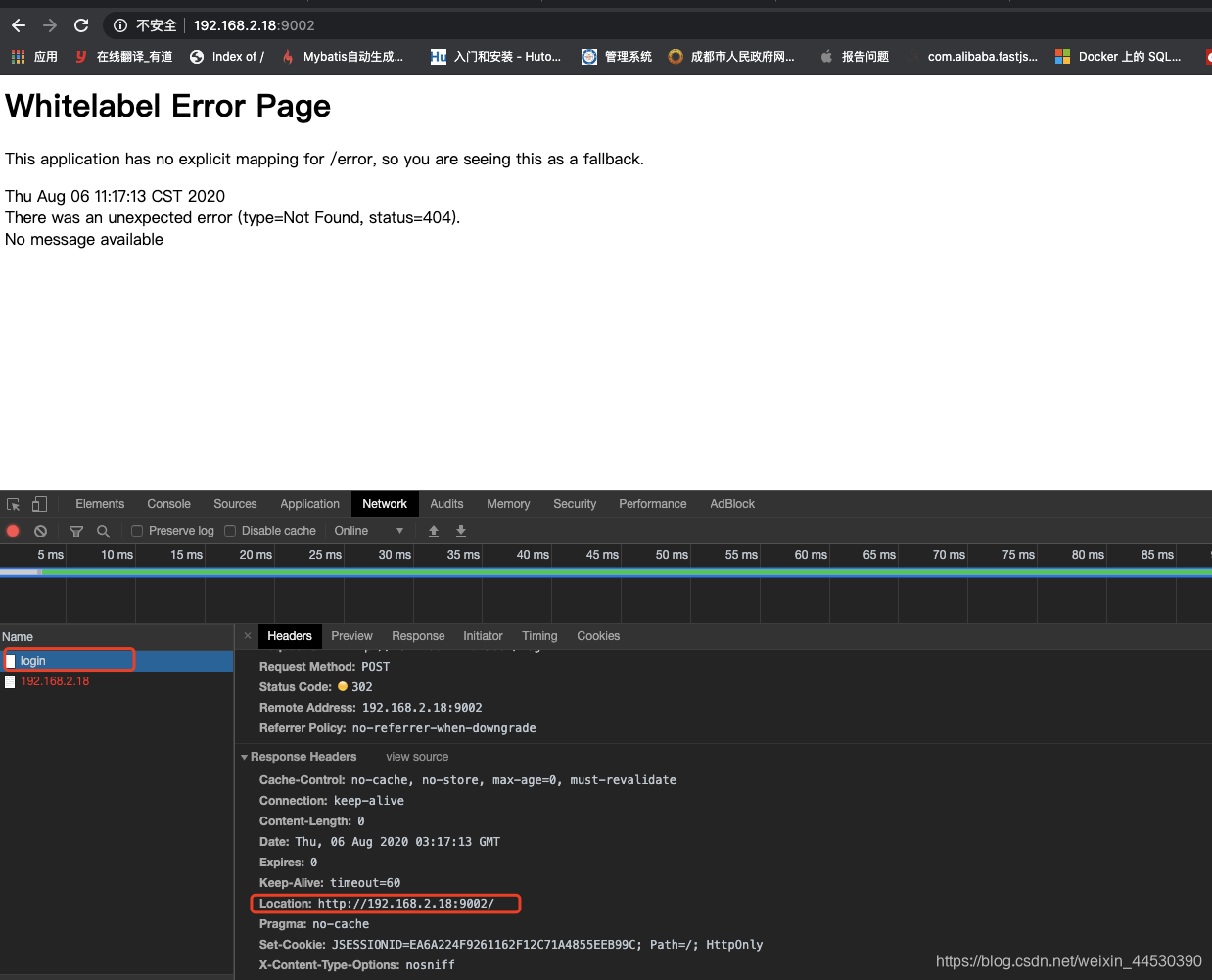
Task: Click the 30 ms timeline marker
Action: tap(395, 555)
